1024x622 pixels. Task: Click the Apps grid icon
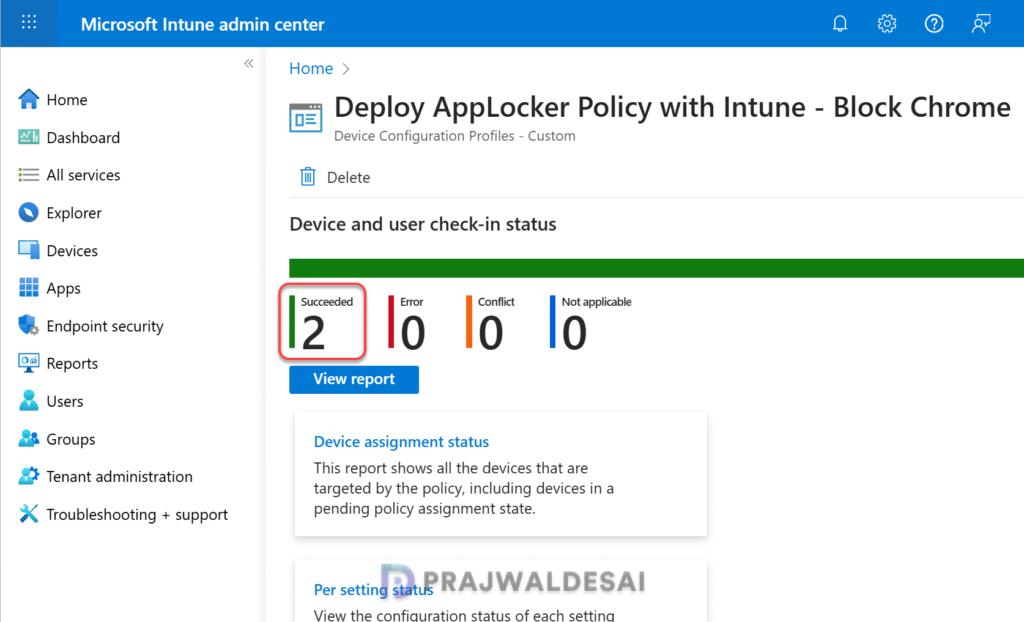click(29, 287)
